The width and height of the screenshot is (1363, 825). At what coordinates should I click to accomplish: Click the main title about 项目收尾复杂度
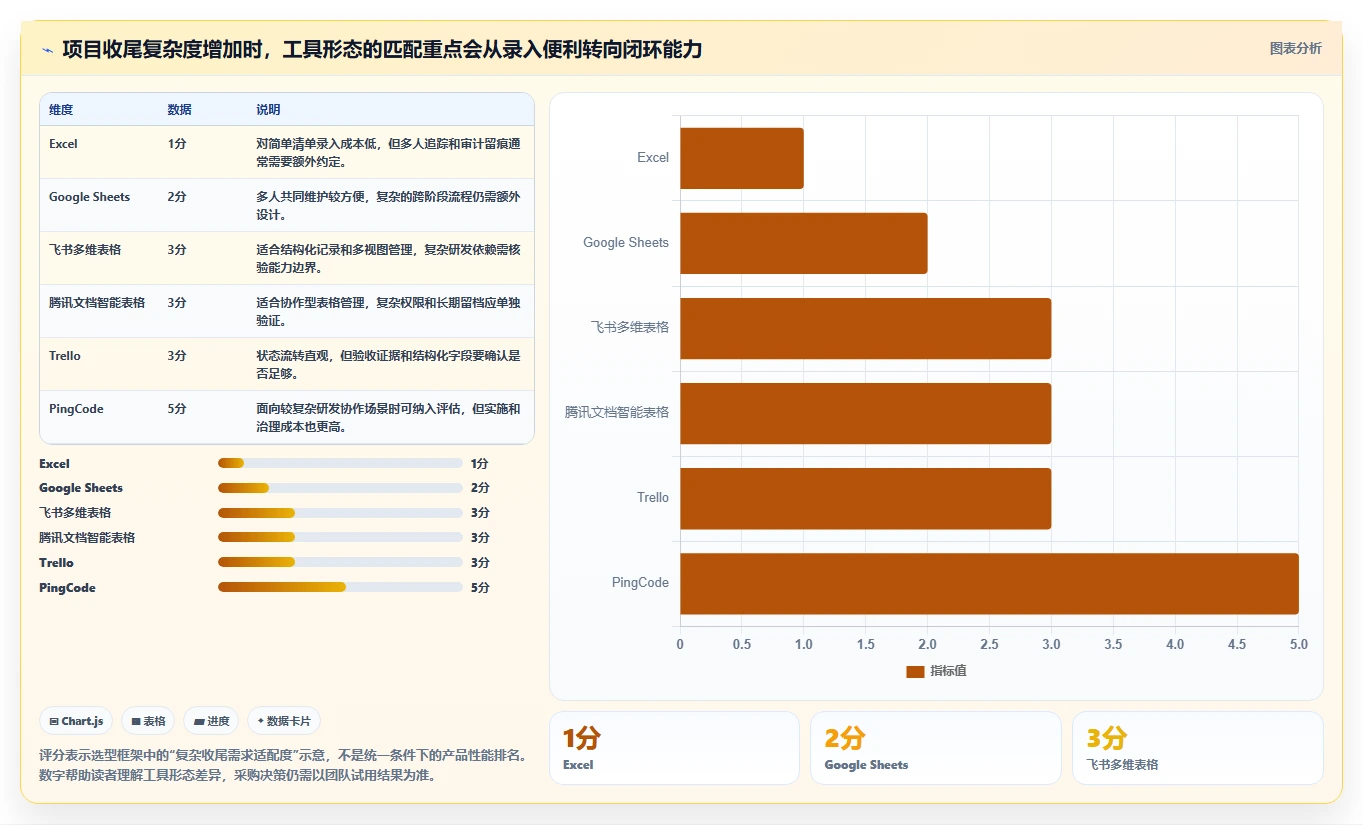382,49
